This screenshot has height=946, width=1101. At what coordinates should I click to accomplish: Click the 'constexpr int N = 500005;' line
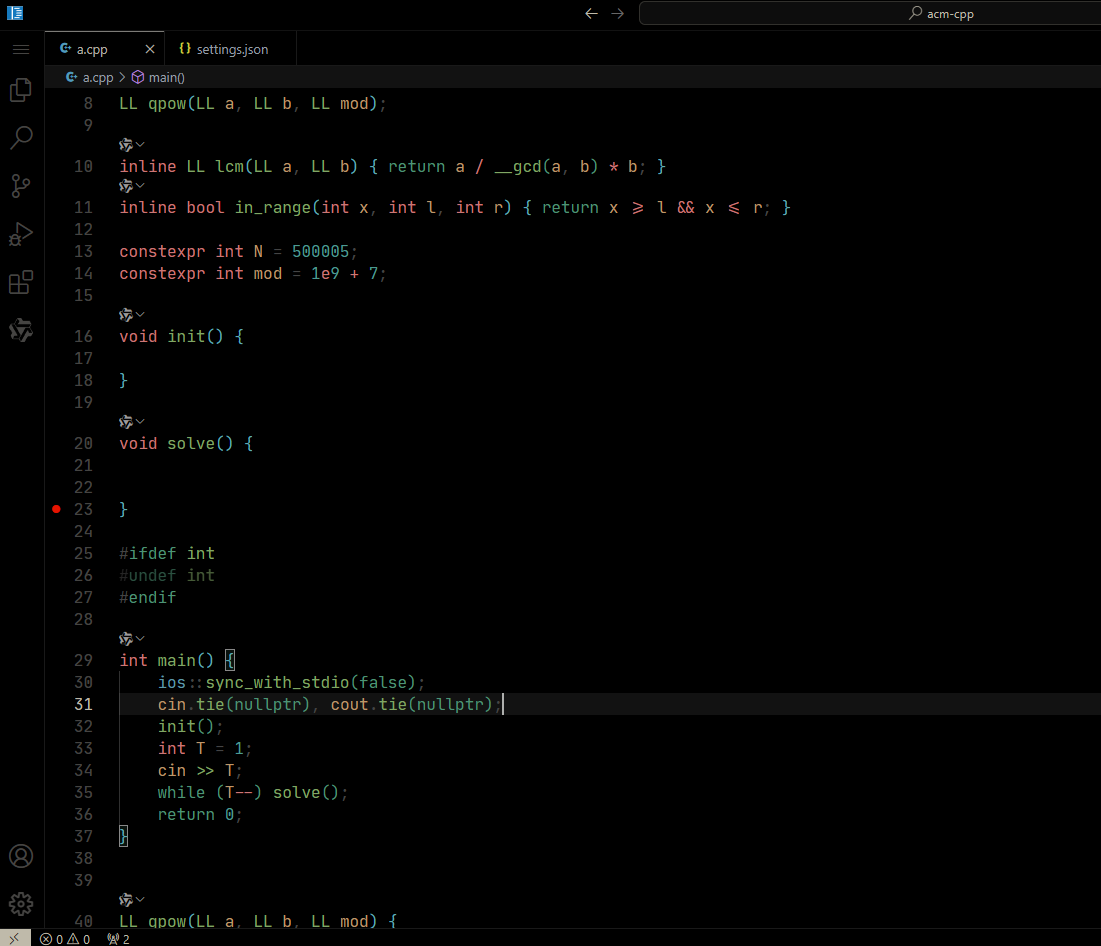coord(239,251)
